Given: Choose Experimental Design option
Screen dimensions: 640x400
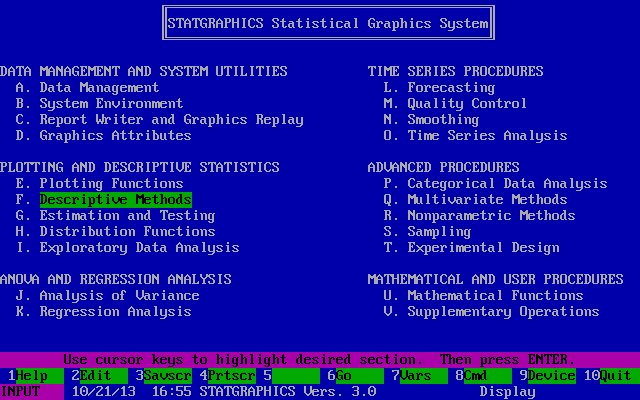Looking at the screenshot, I should pyautogui.click(x=483, y=248).
